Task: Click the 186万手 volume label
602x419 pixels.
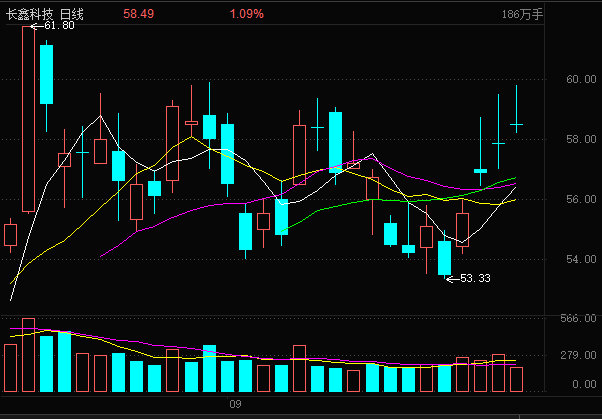Action: point(523,15)
